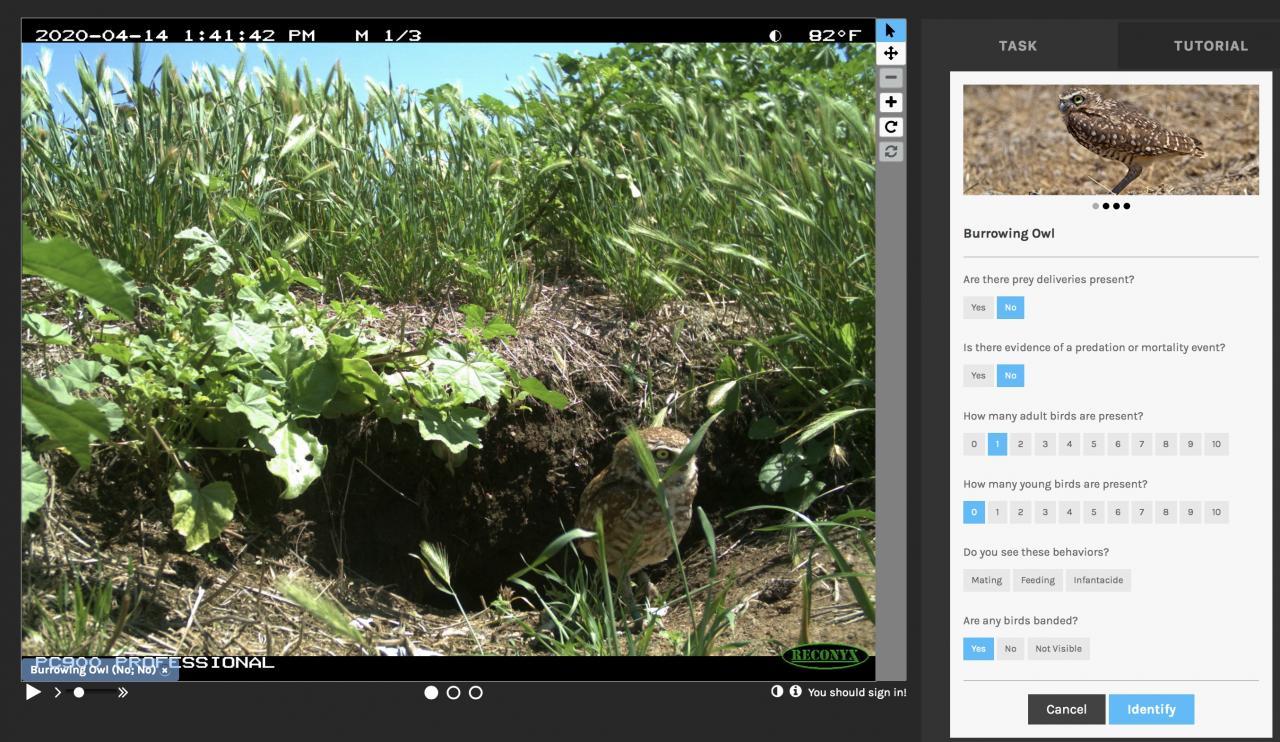Image resolution: width=1280 pixels, height=742 pixels.
Task: Reset the image view with refresh icon
Action: pos(890,152)
